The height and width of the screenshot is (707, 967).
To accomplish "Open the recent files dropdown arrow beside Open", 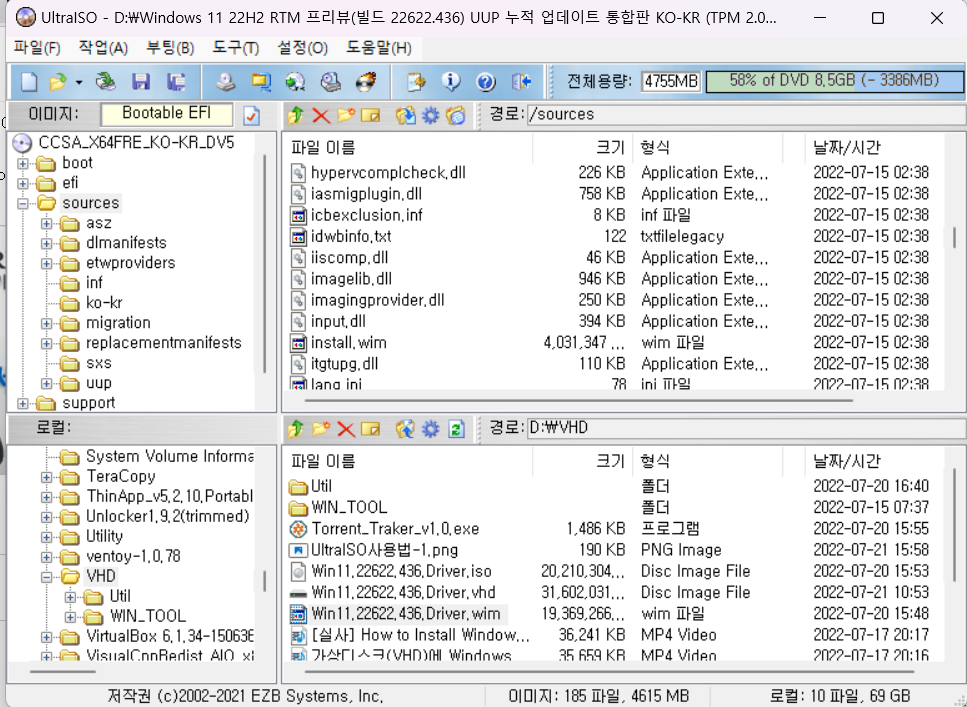I will 79,82.
